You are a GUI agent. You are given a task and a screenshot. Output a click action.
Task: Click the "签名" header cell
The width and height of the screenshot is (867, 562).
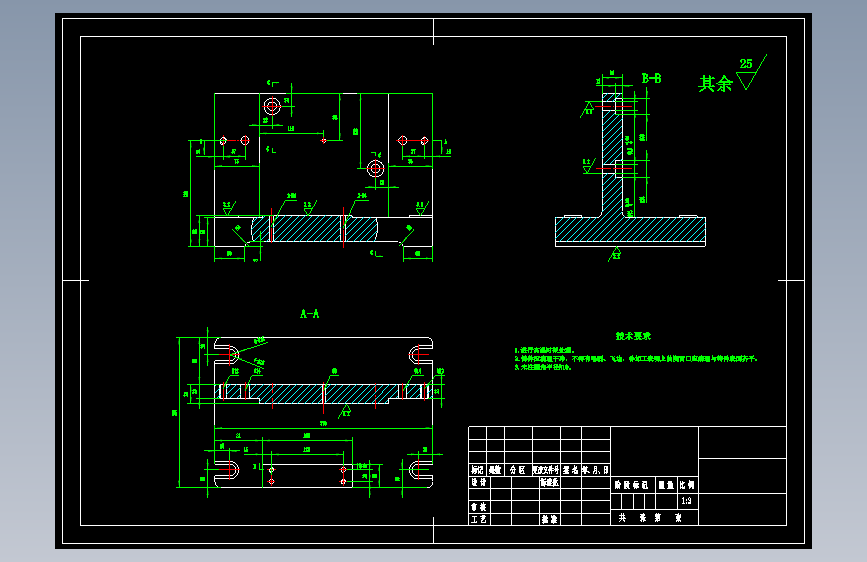click(x=571, y=470)
